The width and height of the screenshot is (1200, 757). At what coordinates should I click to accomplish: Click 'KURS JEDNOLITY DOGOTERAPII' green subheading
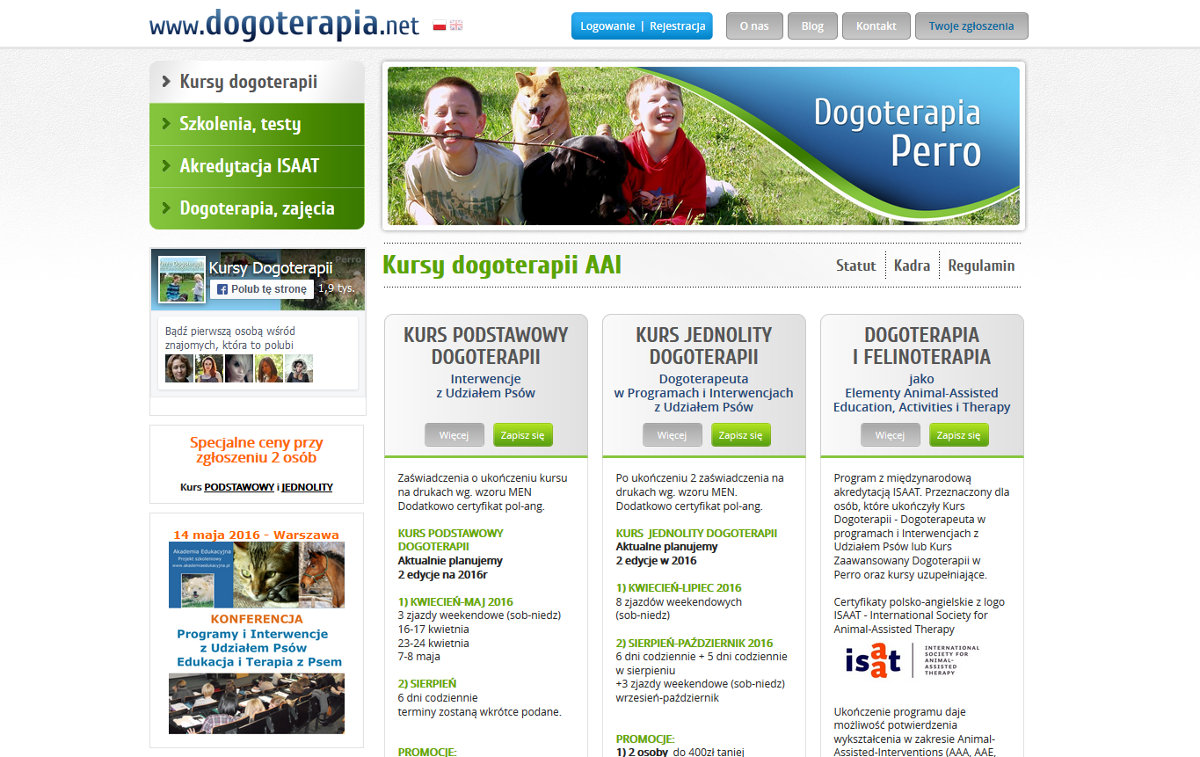(x=696, y=533)
